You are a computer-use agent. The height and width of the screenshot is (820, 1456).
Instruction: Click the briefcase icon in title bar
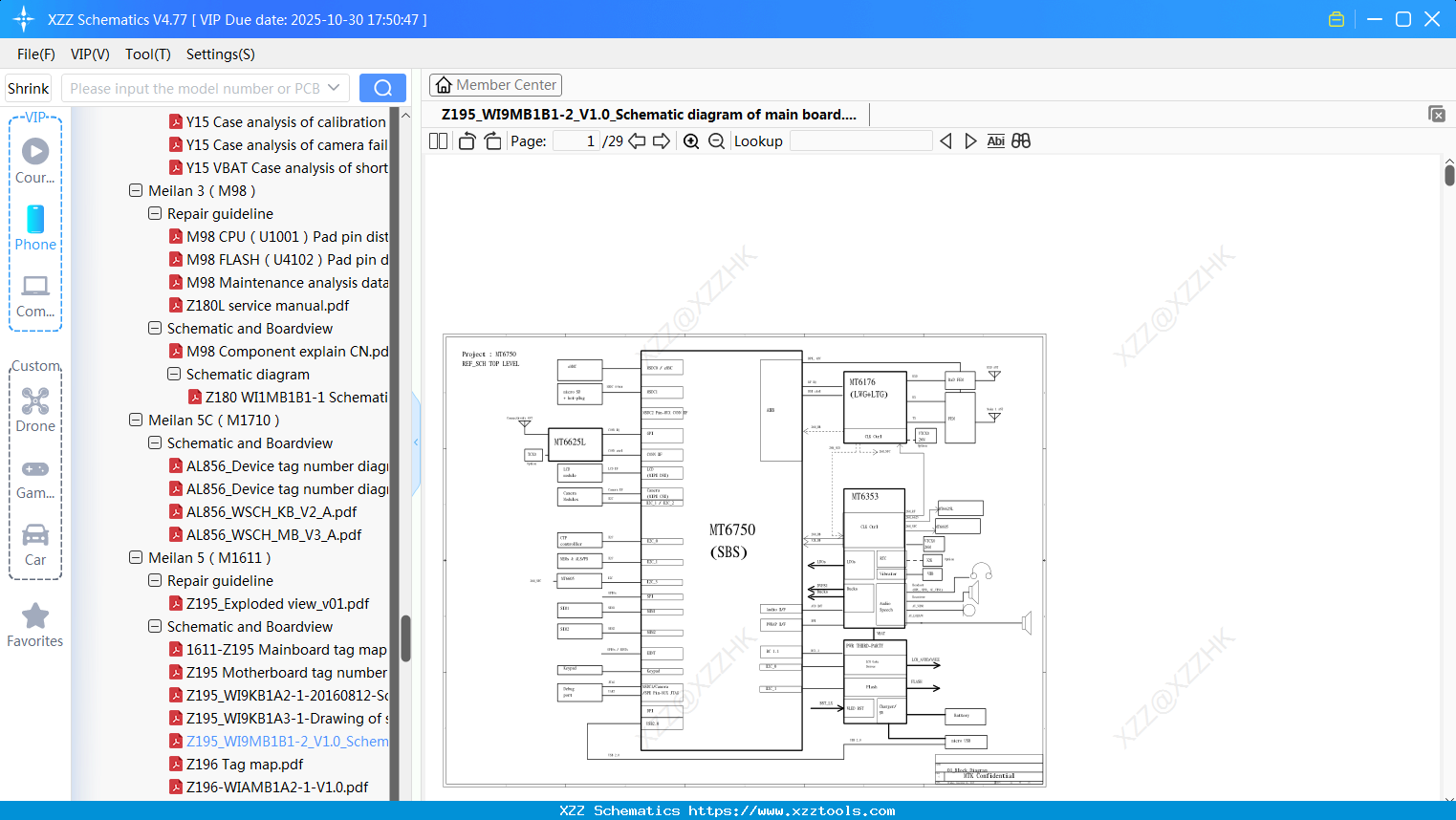pos(1336,18)
